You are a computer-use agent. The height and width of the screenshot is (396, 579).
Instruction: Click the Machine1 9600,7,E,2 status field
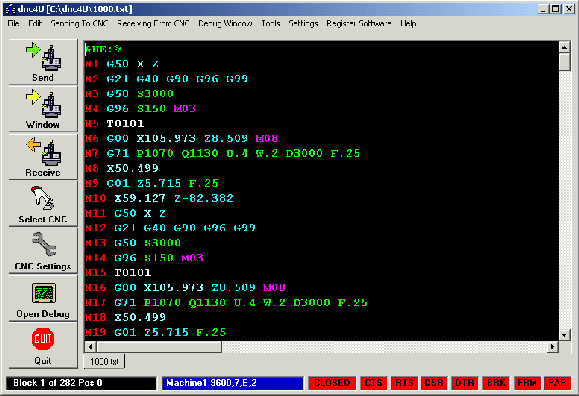pyautogui.click(x=233, y=383)
